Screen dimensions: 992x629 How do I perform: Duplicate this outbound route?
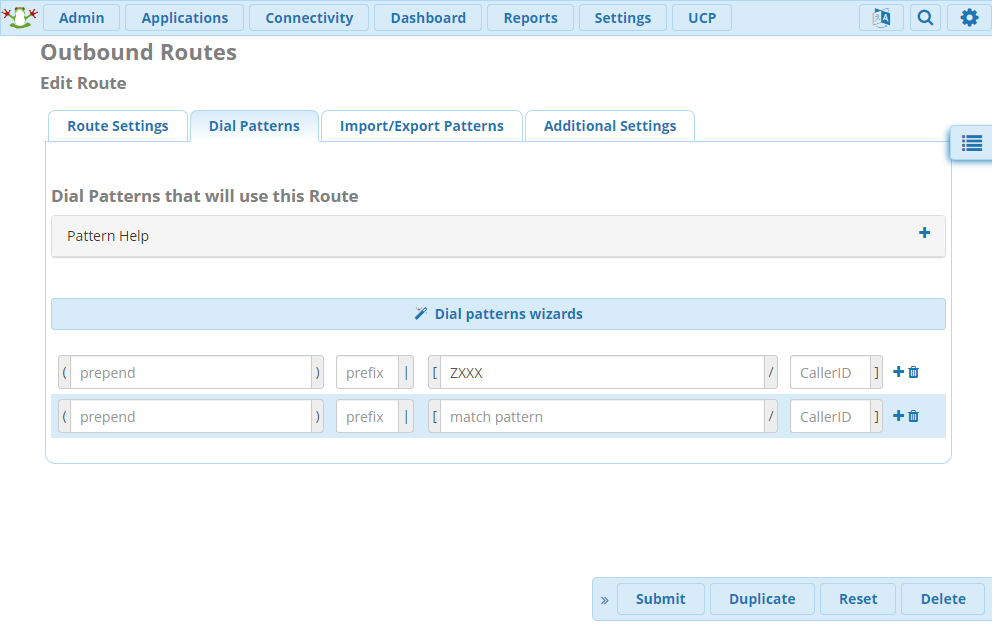(762, 599)
